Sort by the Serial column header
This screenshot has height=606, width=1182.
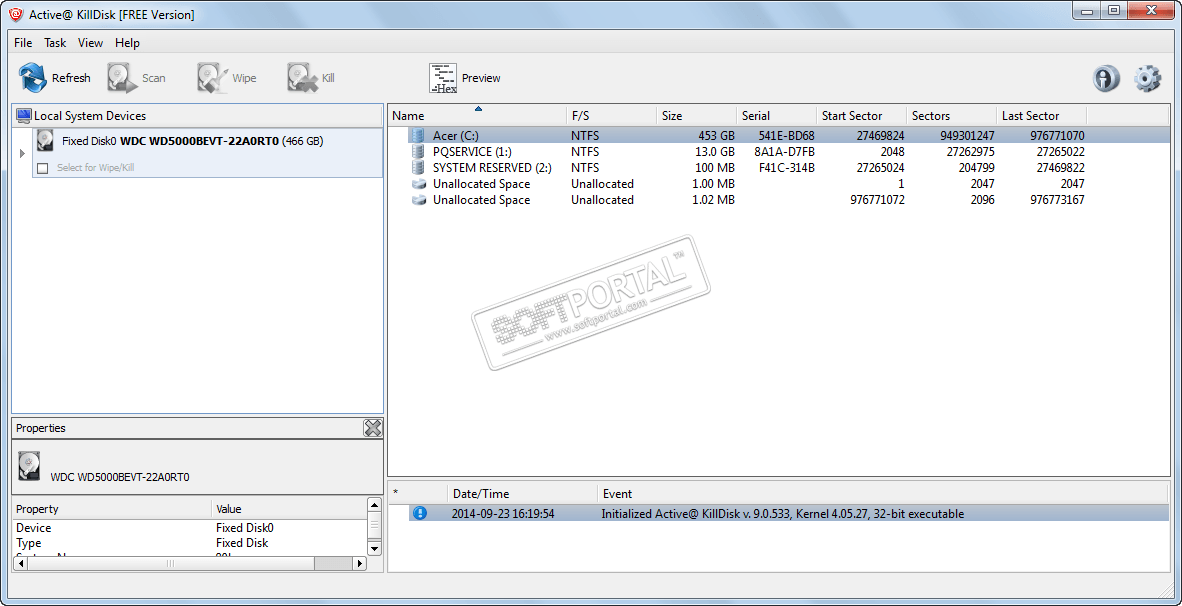pyautogui.click(x=776, y=115)
